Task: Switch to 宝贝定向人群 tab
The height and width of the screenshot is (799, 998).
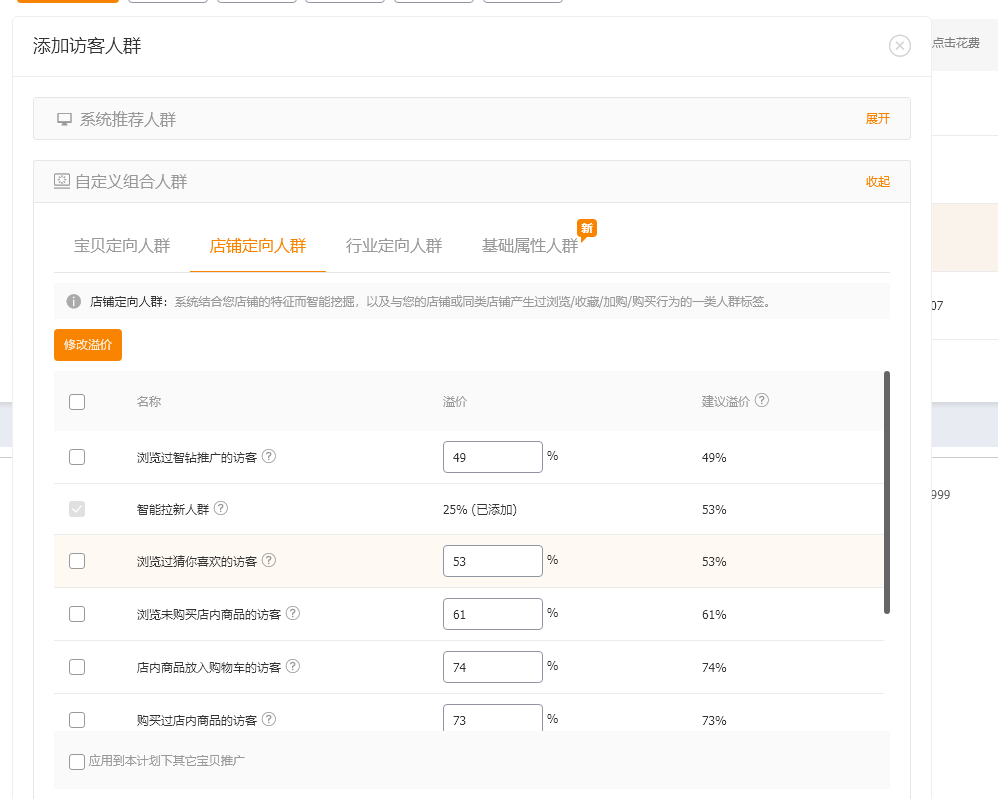Action: [122, 246]
